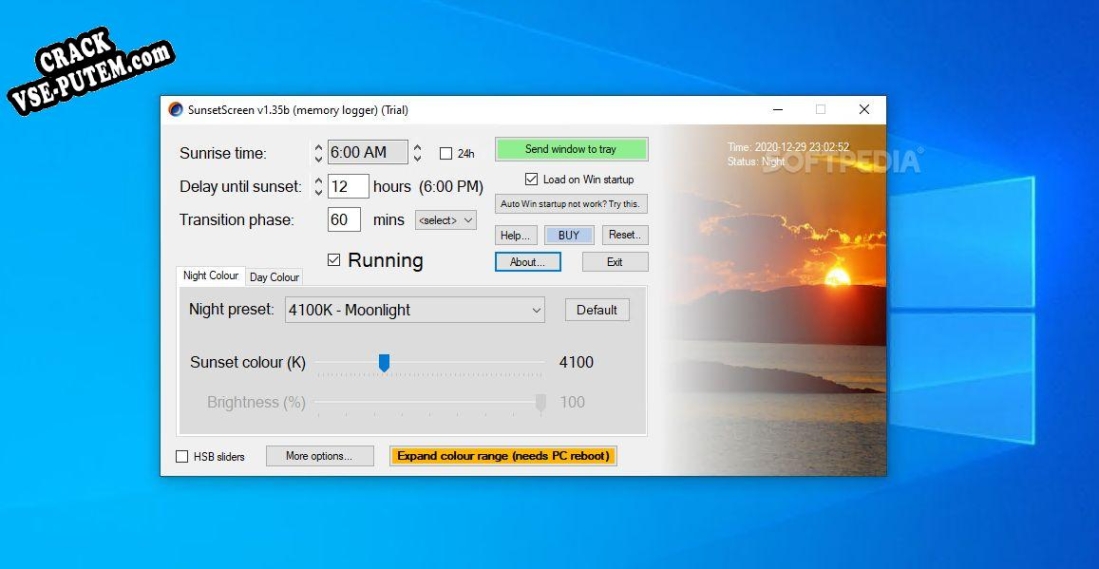Click the Sunset colour slider handle
The width and height of the screenshot is (1099, 569).
pos(383,363)
